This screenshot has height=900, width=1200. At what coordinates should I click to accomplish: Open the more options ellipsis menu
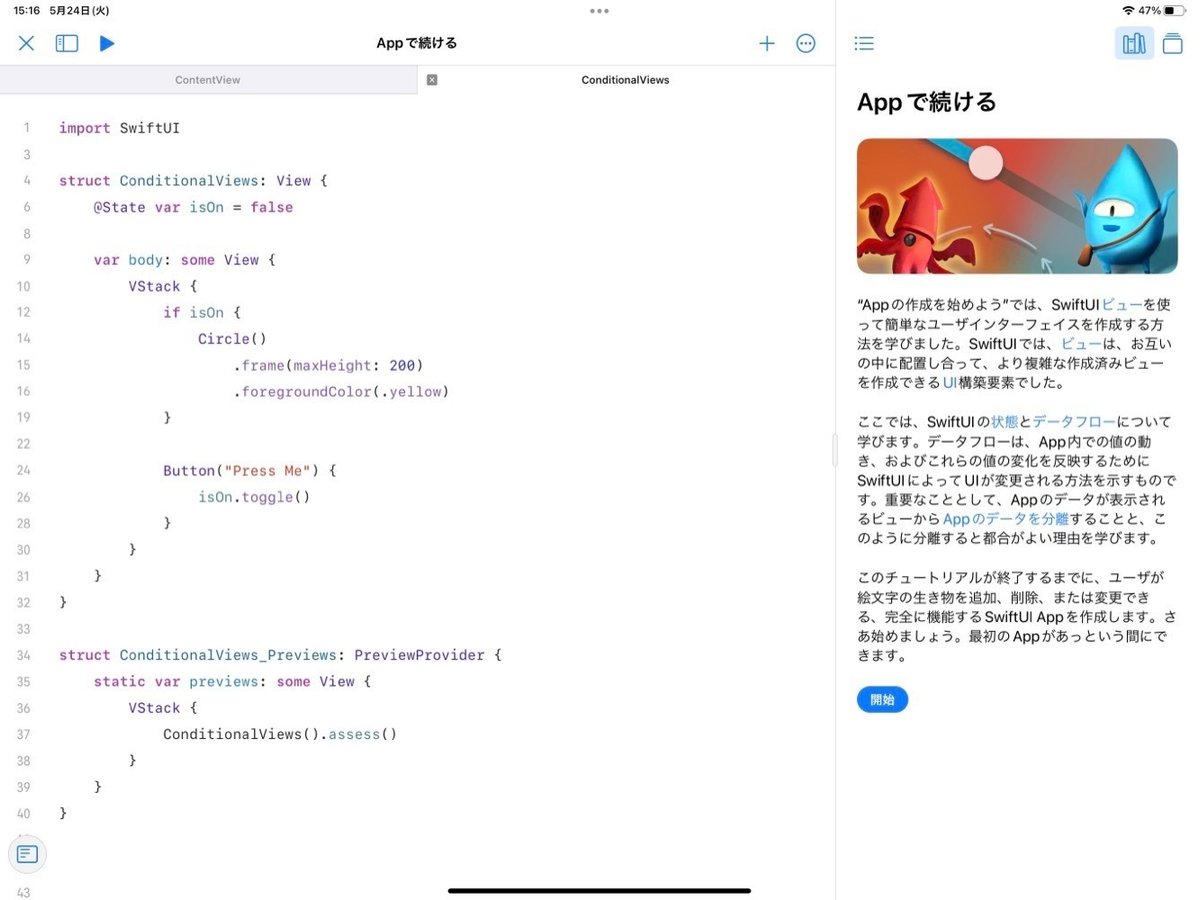point(806,43)
